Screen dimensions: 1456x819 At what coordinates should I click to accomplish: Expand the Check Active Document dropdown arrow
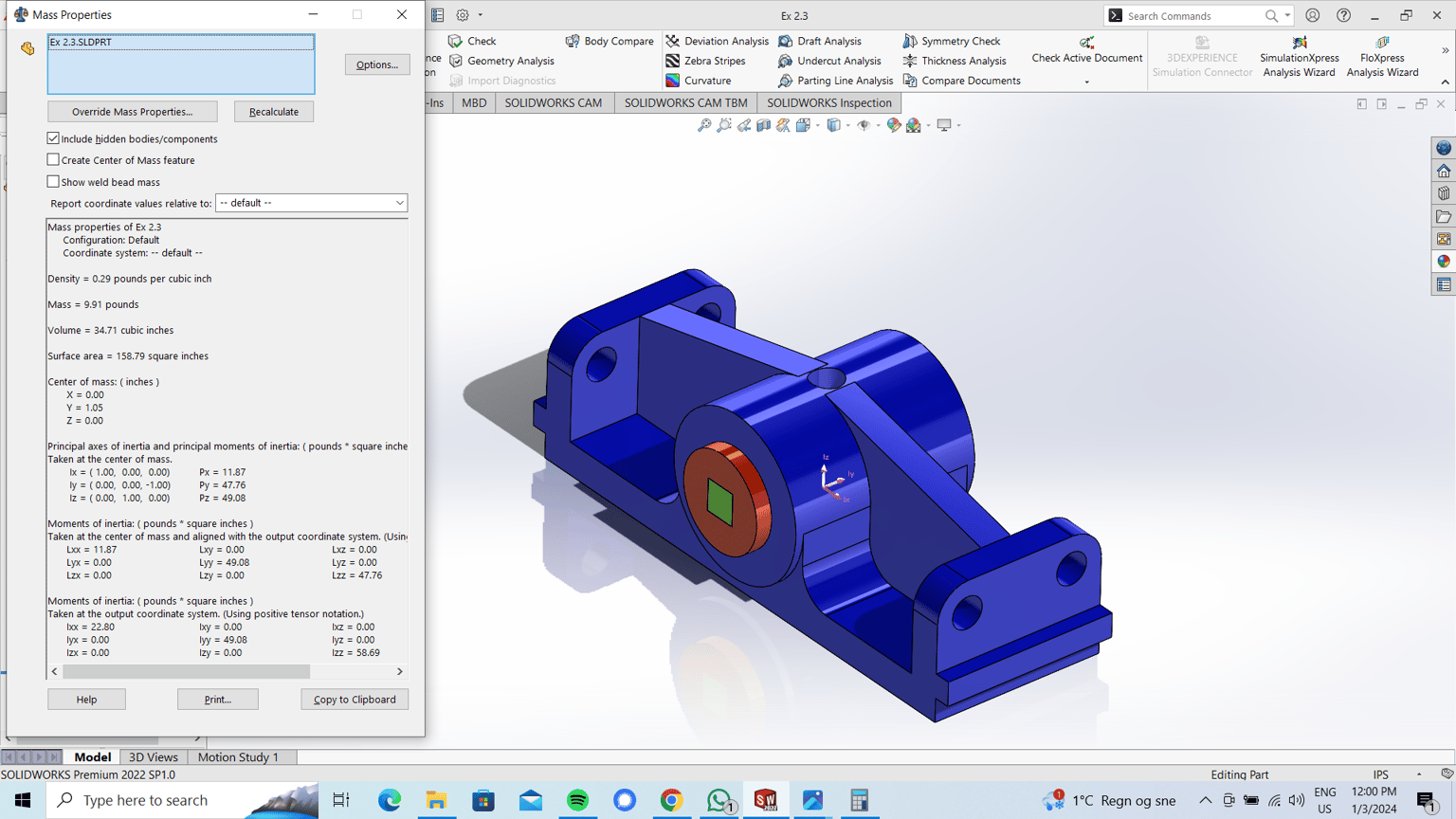pyautogui.click(x=1086, y=82)
